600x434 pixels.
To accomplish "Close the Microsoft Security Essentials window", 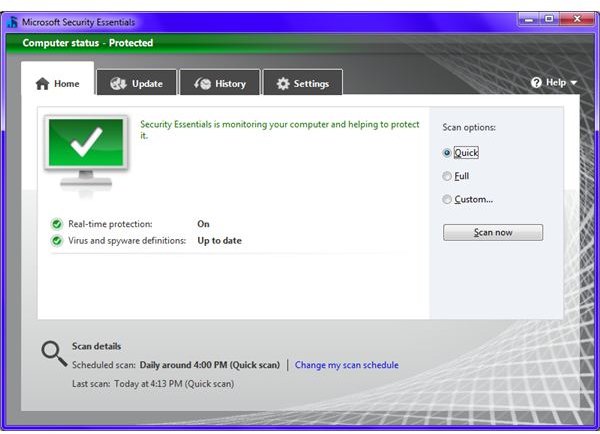I will coord(577,19).
